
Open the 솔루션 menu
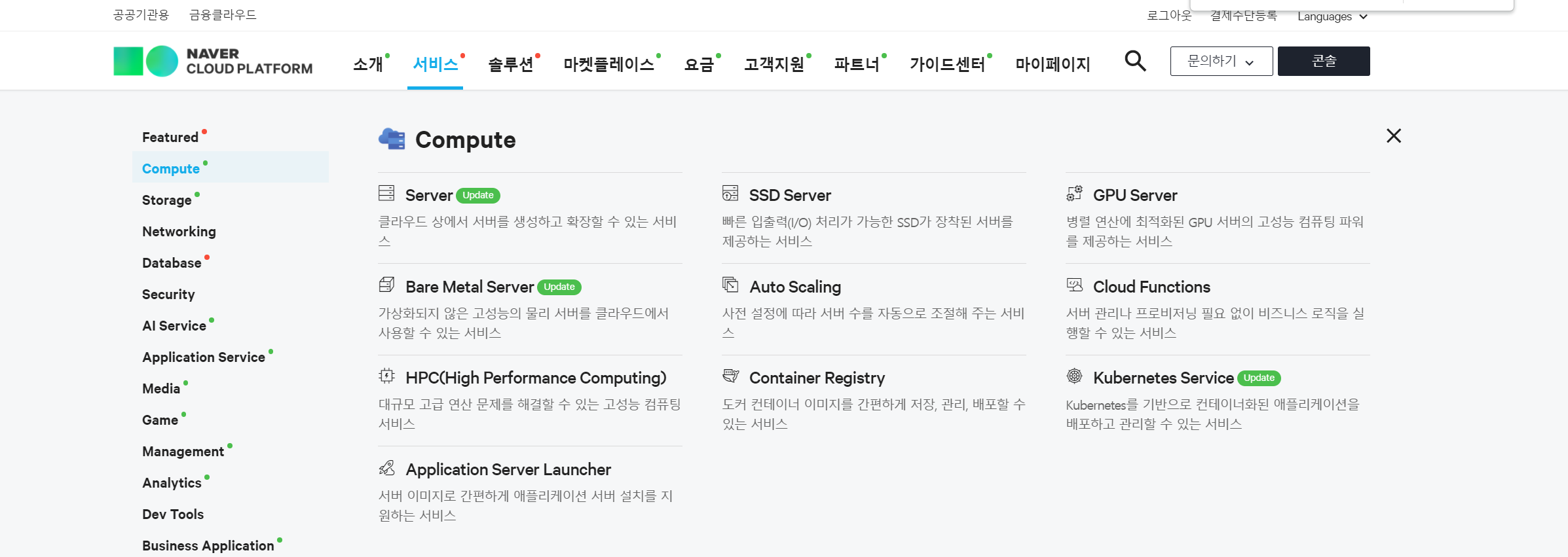[x=511, y=64]
